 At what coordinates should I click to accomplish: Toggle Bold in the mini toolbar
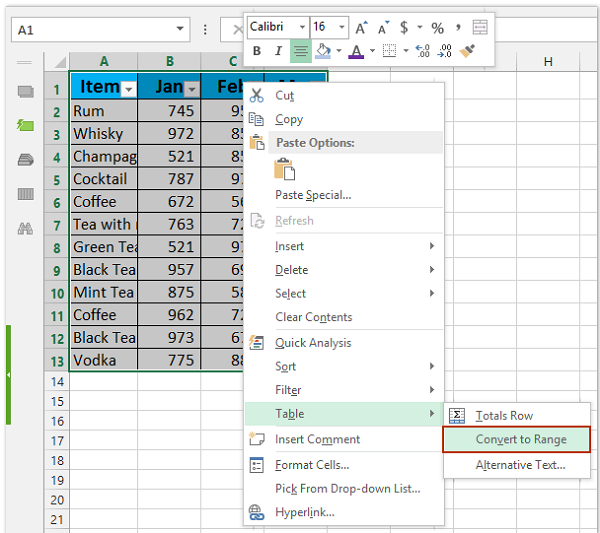tap(257, 51)
